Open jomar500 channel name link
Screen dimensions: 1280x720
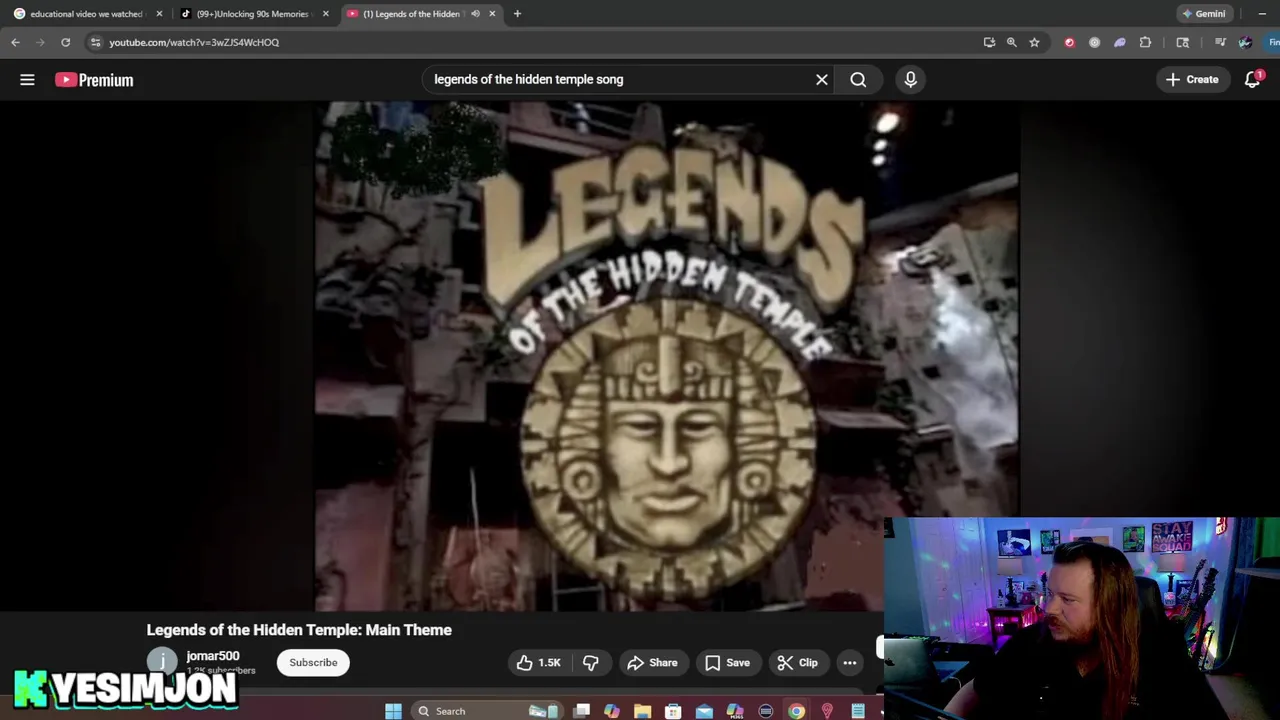pyautogui.click(x=212, y=656)
